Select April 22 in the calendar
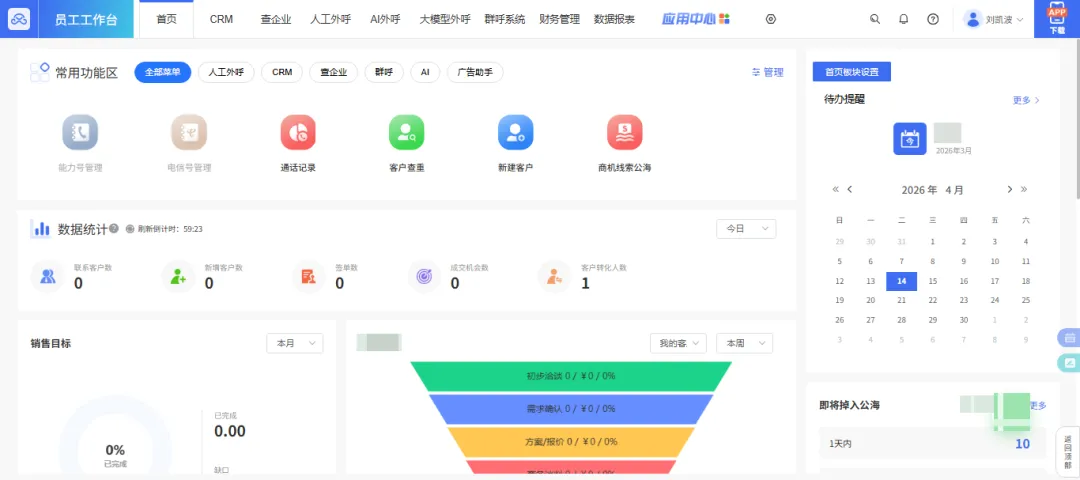Screen dimensions: 1080x480 pyautogui.click(x=933, y=300)
